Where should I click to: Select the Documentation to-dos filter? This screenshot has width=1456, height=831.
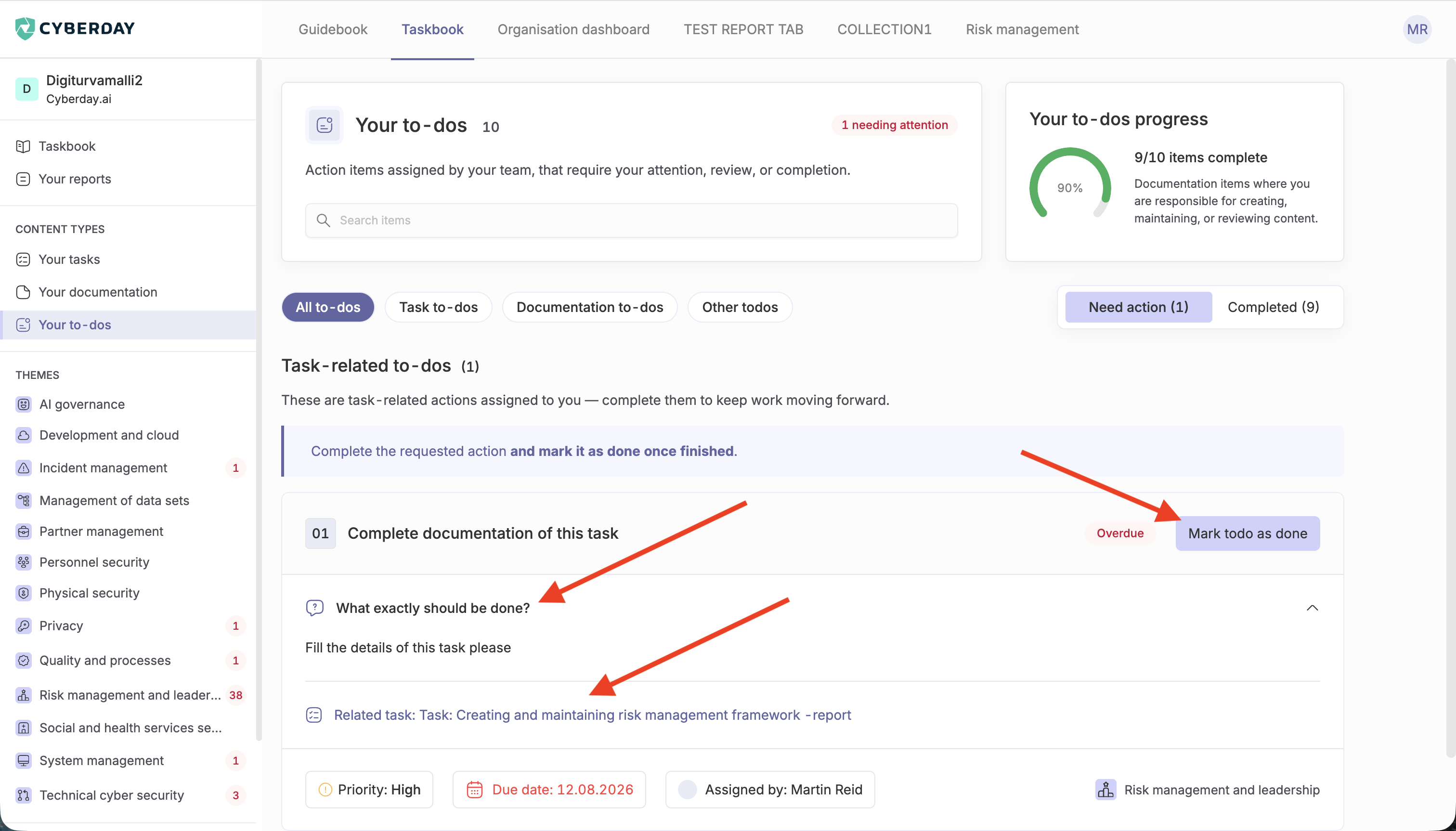tap(590, 307)
